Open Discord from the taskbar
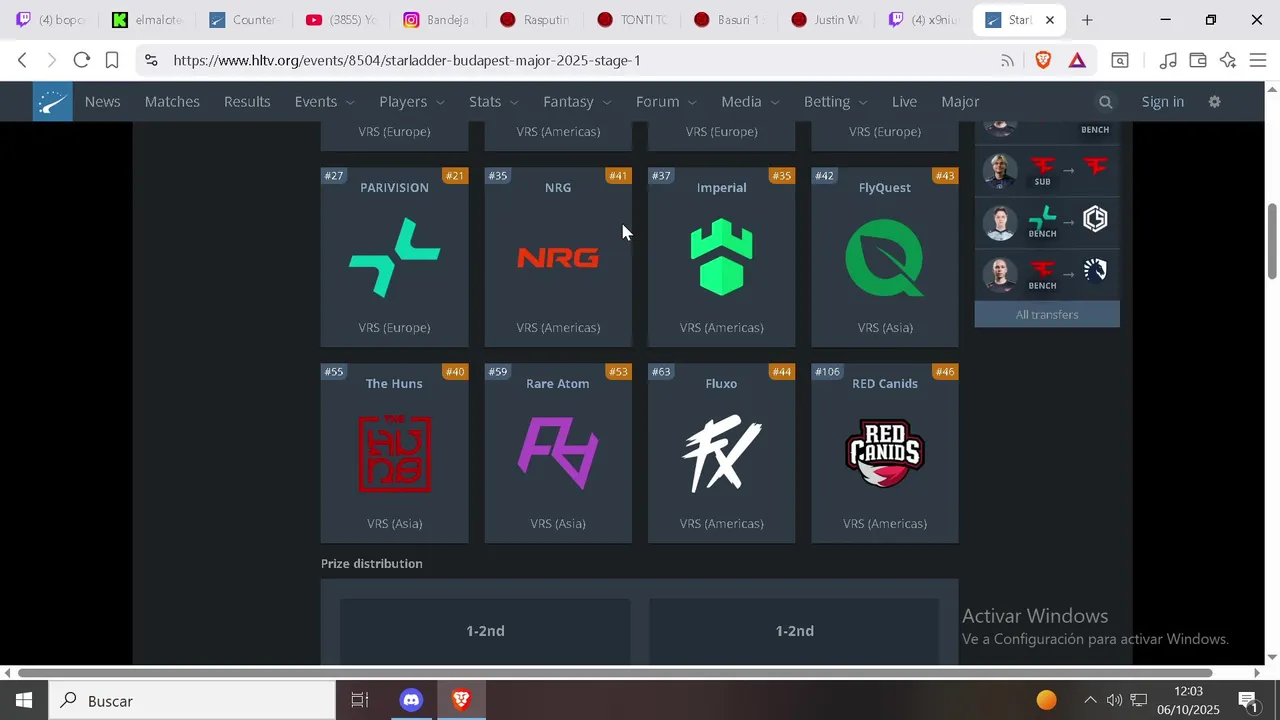Image resolution: width=1280 pixels, height=720 pixels. pos(411,700)
